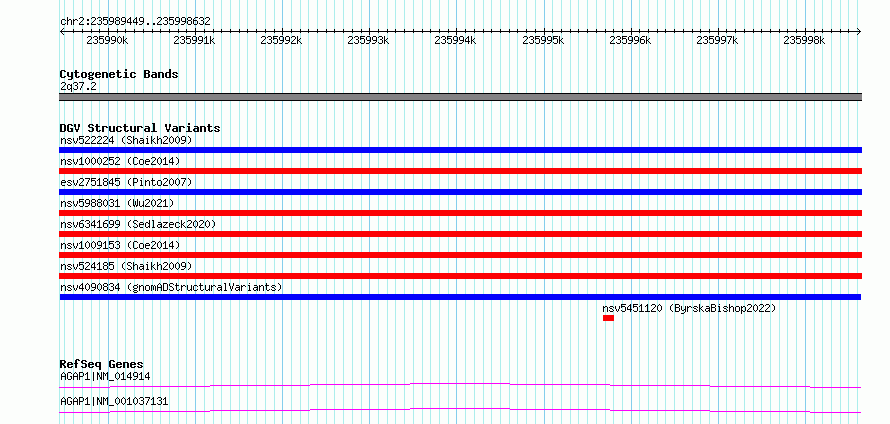Select the magenta track line of AGAP1|NM_014914
This screenshot has height=424, width=890.
click(x=460, y=385)
